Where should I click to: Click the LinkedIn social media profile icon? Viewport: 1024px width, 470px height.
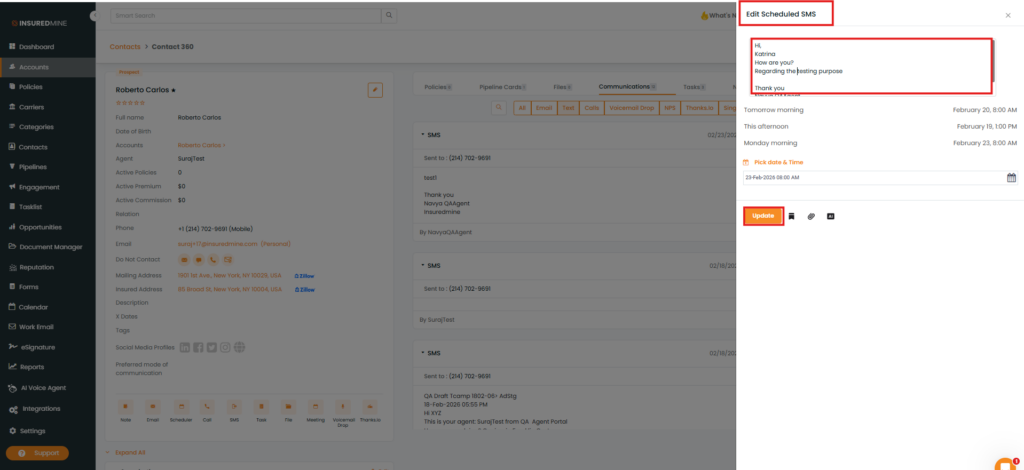click(185, 347)
